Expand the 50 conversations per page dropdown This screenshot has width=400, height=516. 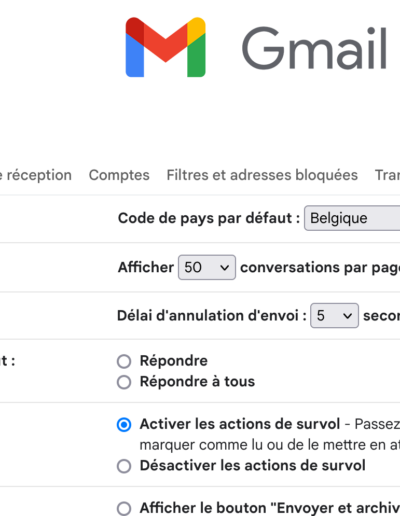[207, 267]
